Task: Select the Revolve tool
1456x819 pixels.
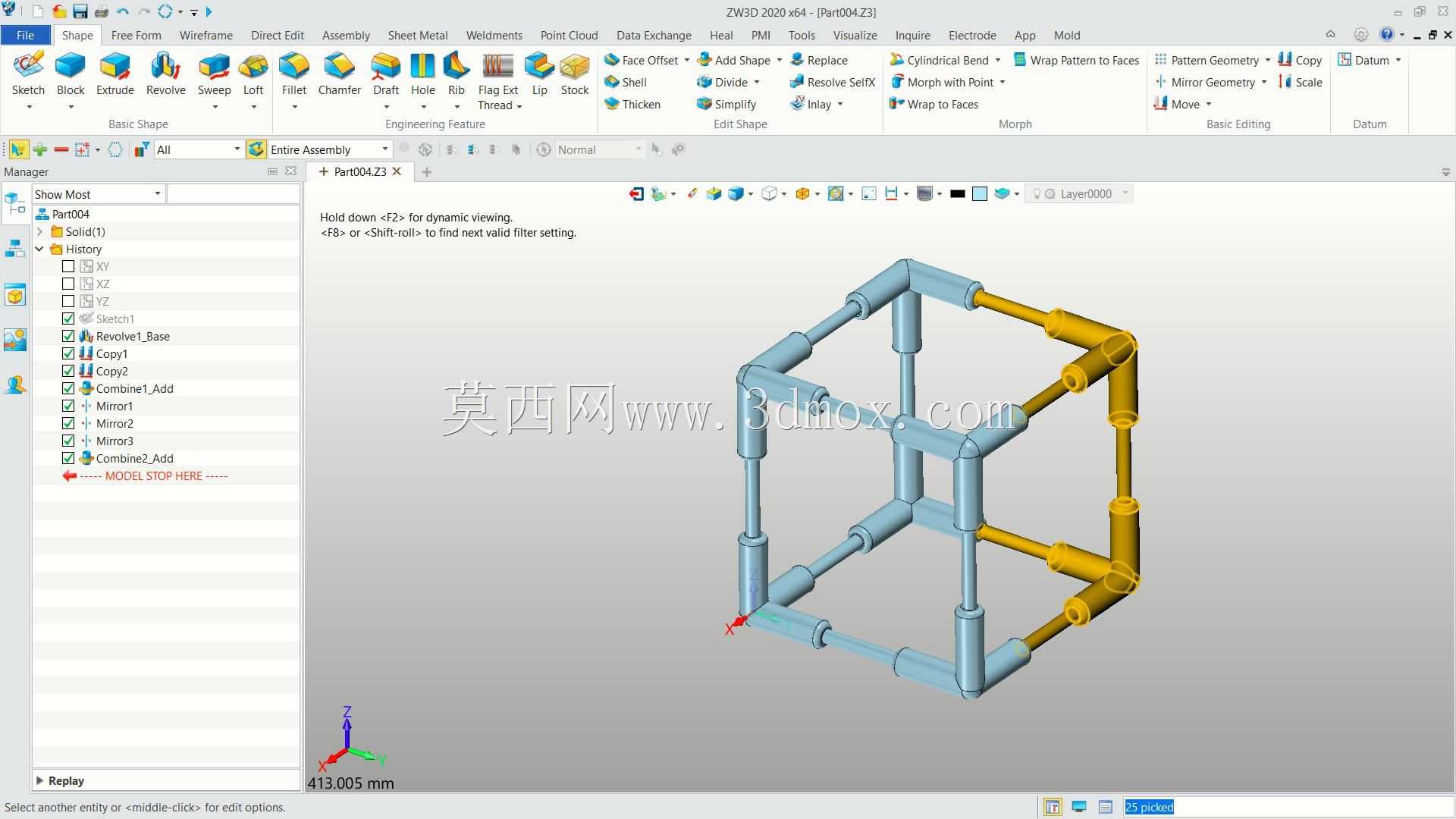Action: 165,74
